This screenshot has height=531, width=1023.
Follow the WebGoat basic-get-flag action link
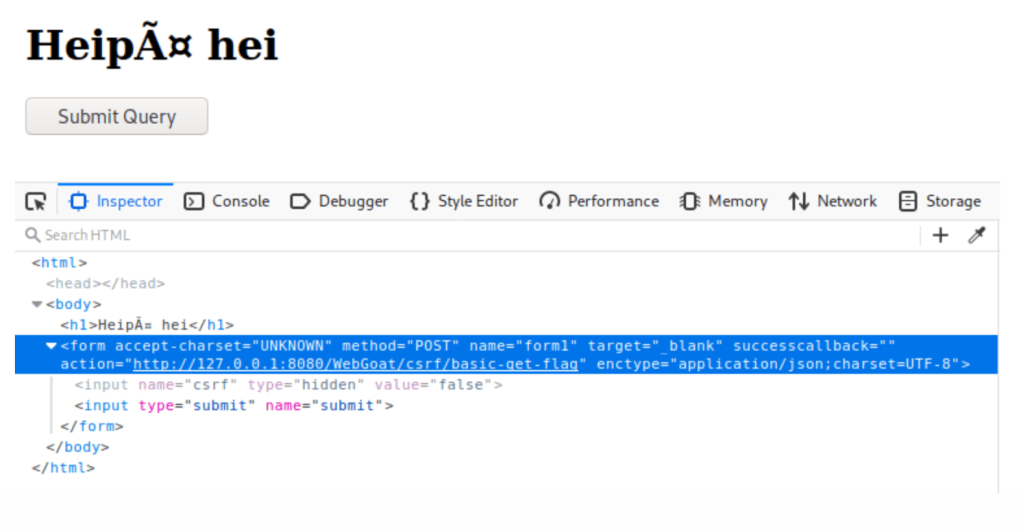[355, 364]
